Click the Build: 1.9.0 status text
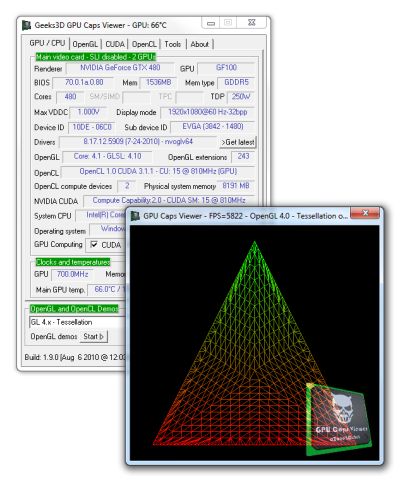 click(75, 357)
